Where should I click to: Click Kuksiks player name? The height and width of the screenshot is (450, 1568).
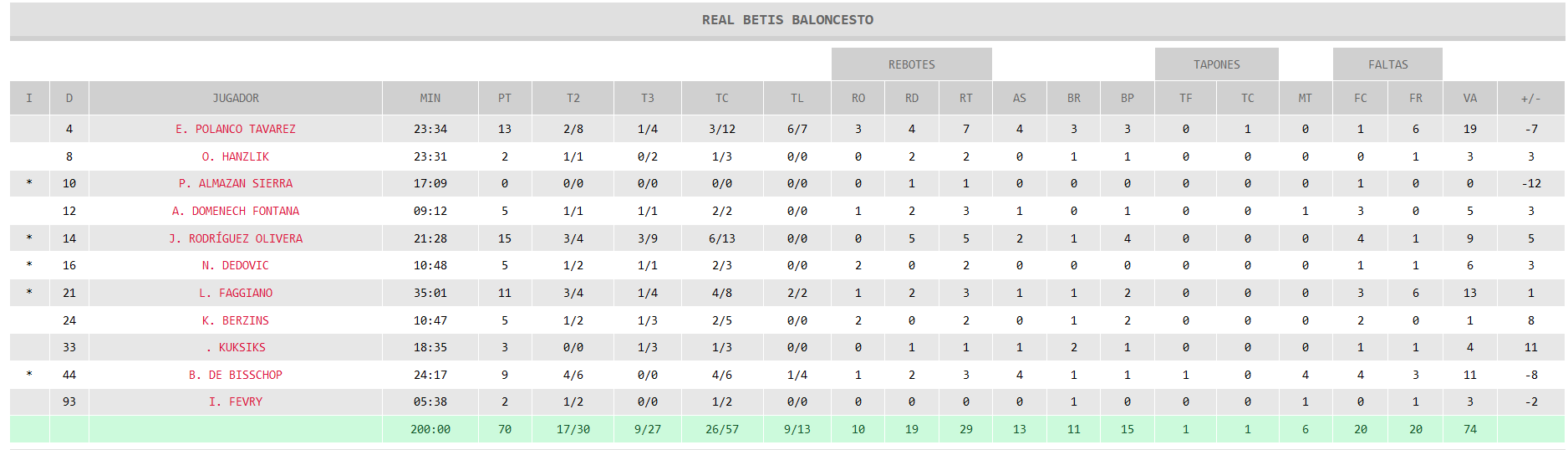[236, 347]
